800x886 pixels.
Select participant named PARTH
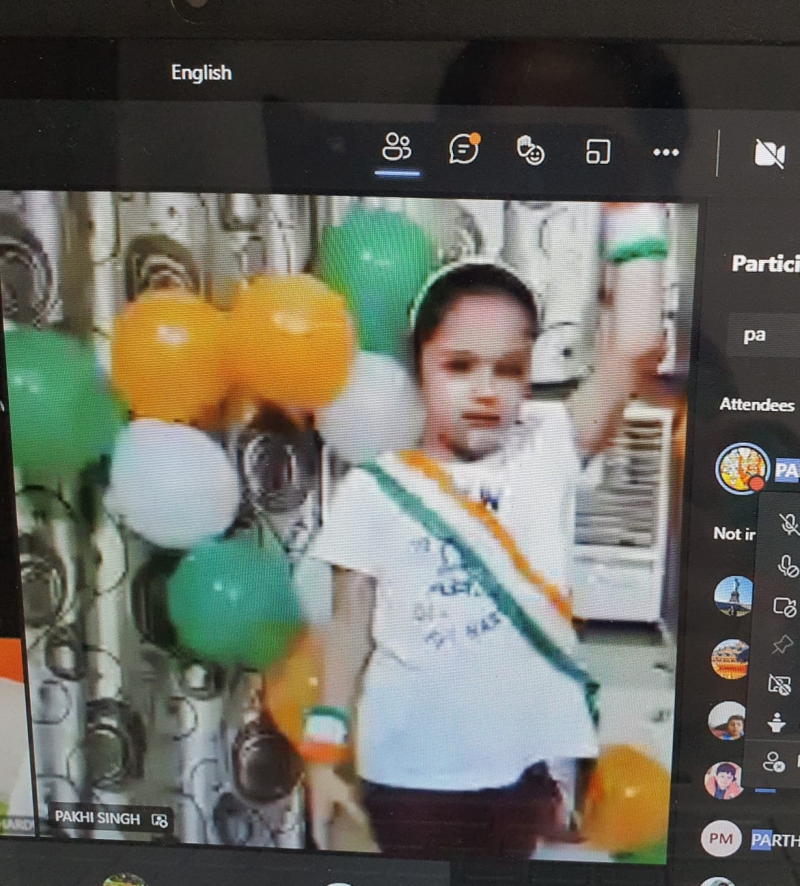click(775, 840)
